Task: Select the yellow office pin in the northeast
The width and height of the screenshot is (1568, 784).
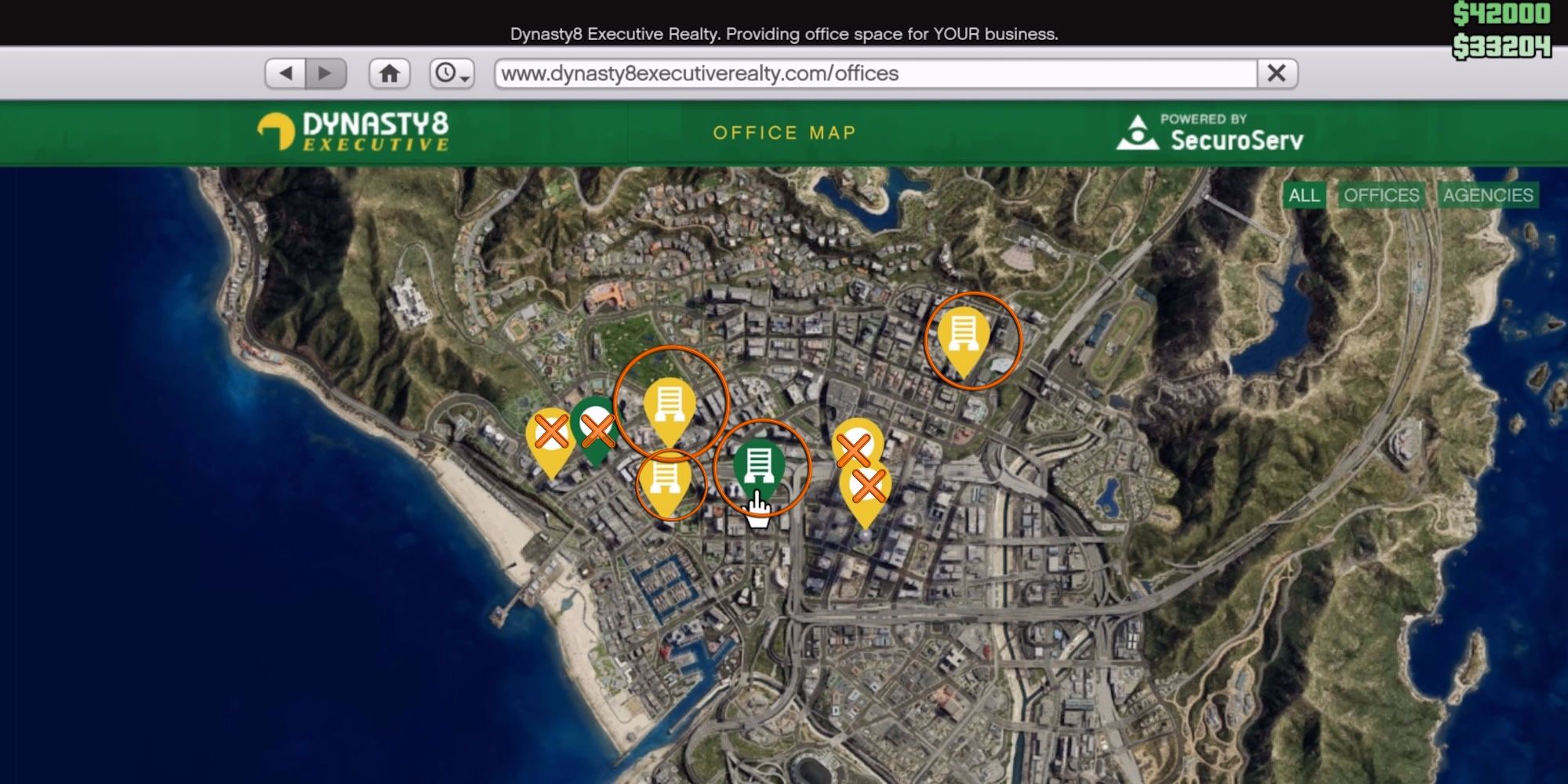Action: [x=963, y=339]
